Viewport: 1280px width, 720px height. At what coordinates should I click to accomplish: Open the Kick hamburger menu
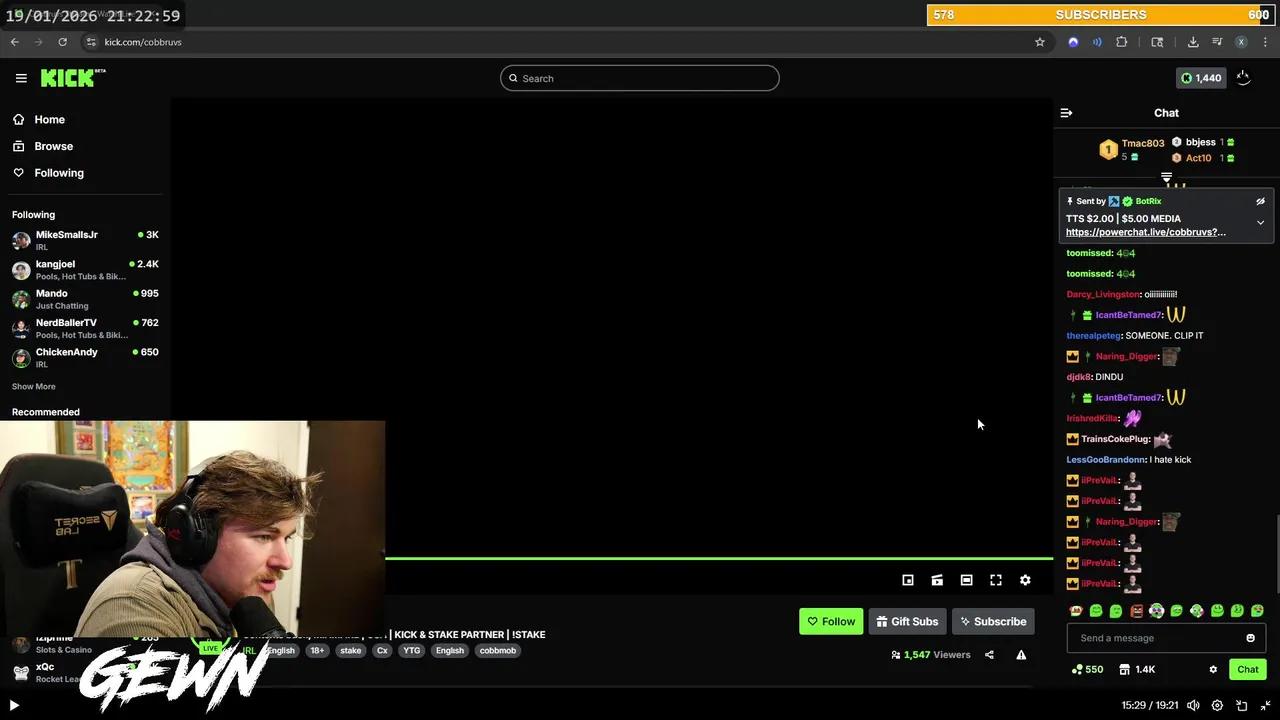pos(21,78)
